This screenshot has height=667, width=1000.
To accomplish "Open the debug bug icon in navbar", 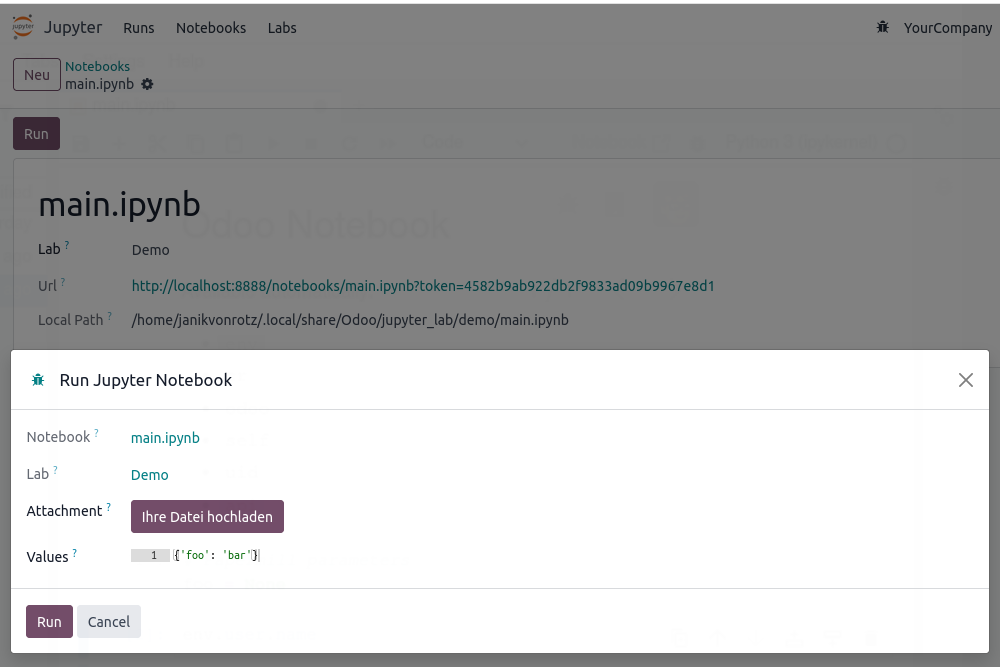I will (883, 27).
